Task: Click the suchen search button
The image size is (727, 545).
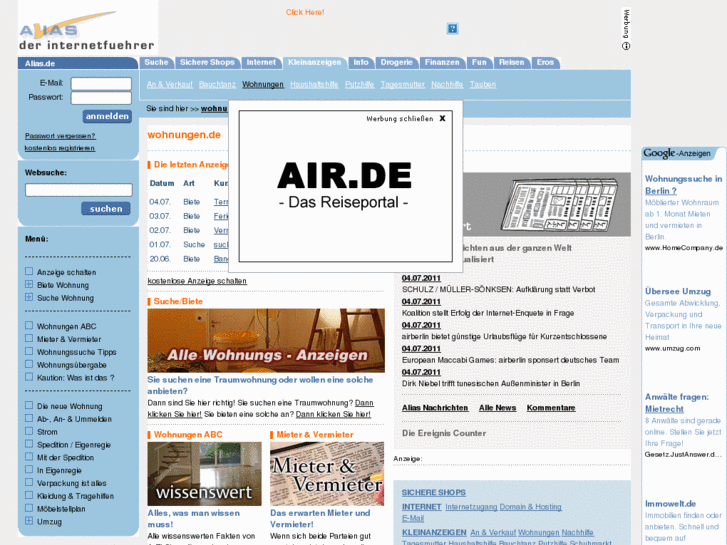Action: pyautogui.click(x=106, y=209)
